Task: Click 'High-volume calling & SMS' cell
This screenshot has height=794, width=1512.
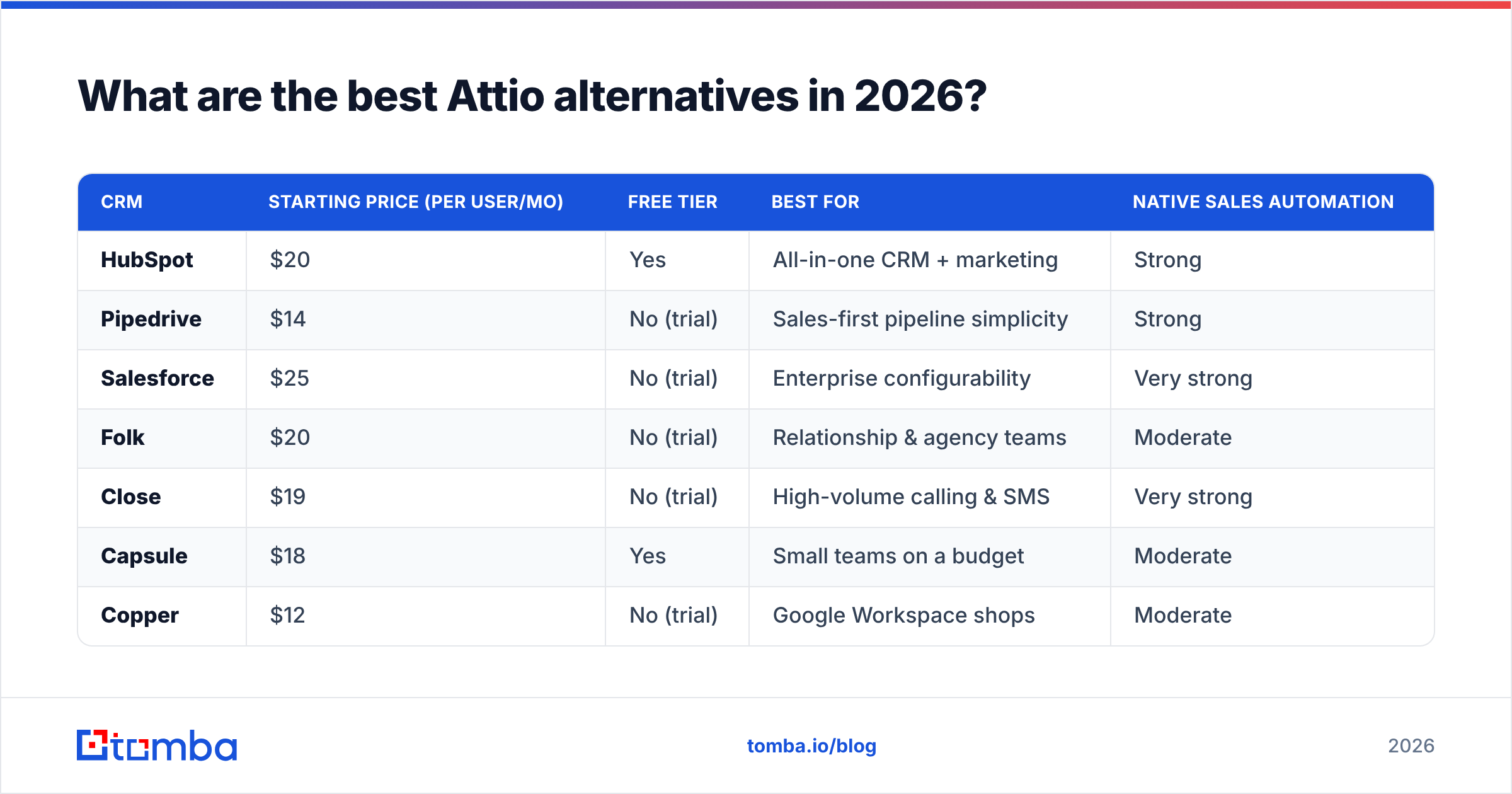Action: click(x=911, y=497)
